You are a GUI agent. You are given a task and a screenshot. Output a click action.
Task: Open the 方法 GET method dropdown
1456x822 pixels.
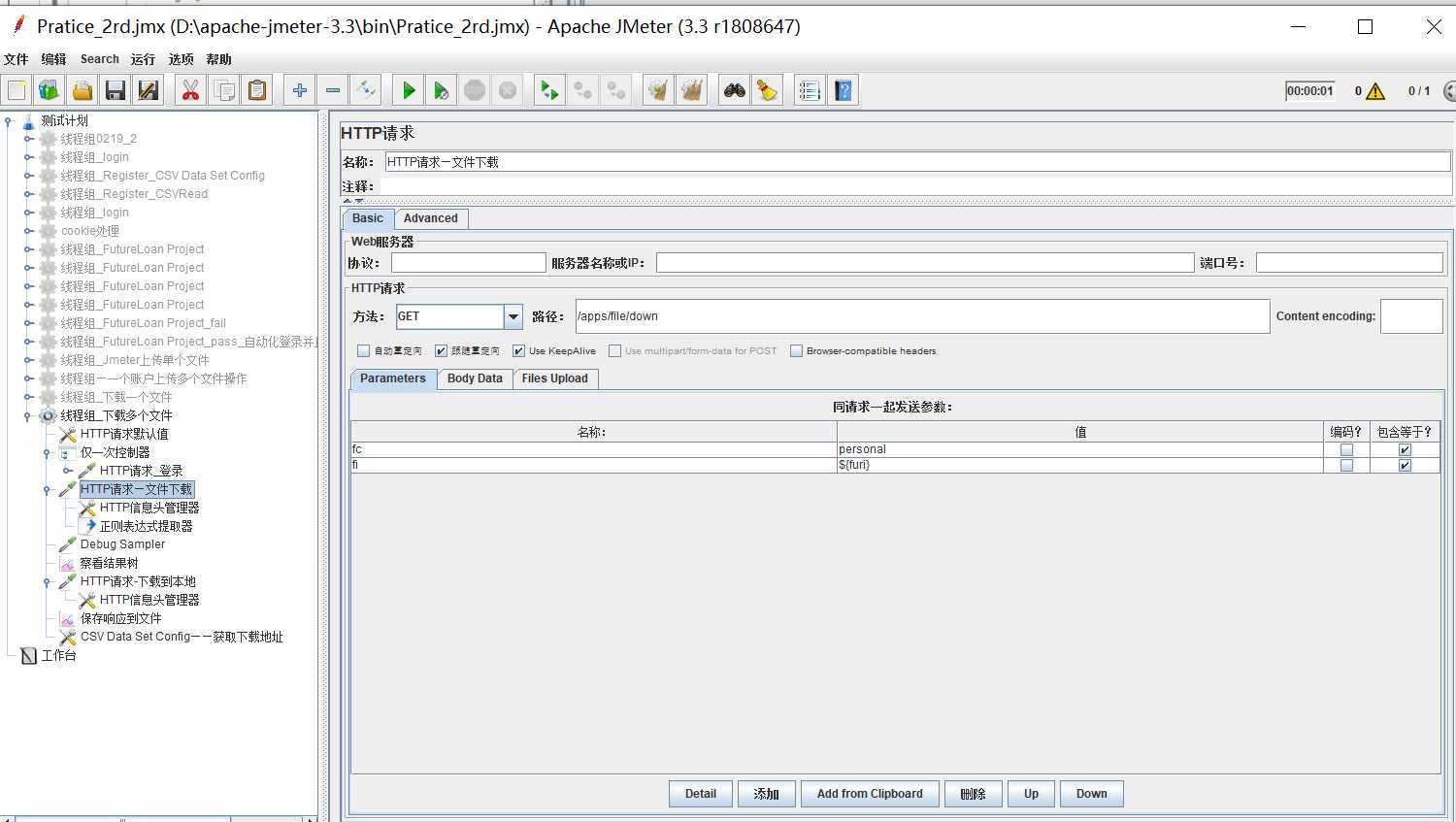pos(513,316)
